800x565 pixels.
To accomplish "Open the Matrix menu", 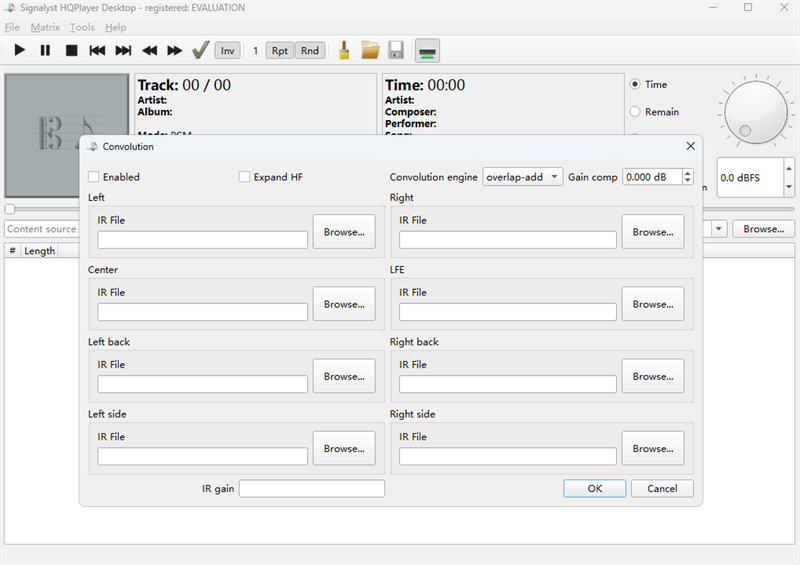I will pos(45,27).
